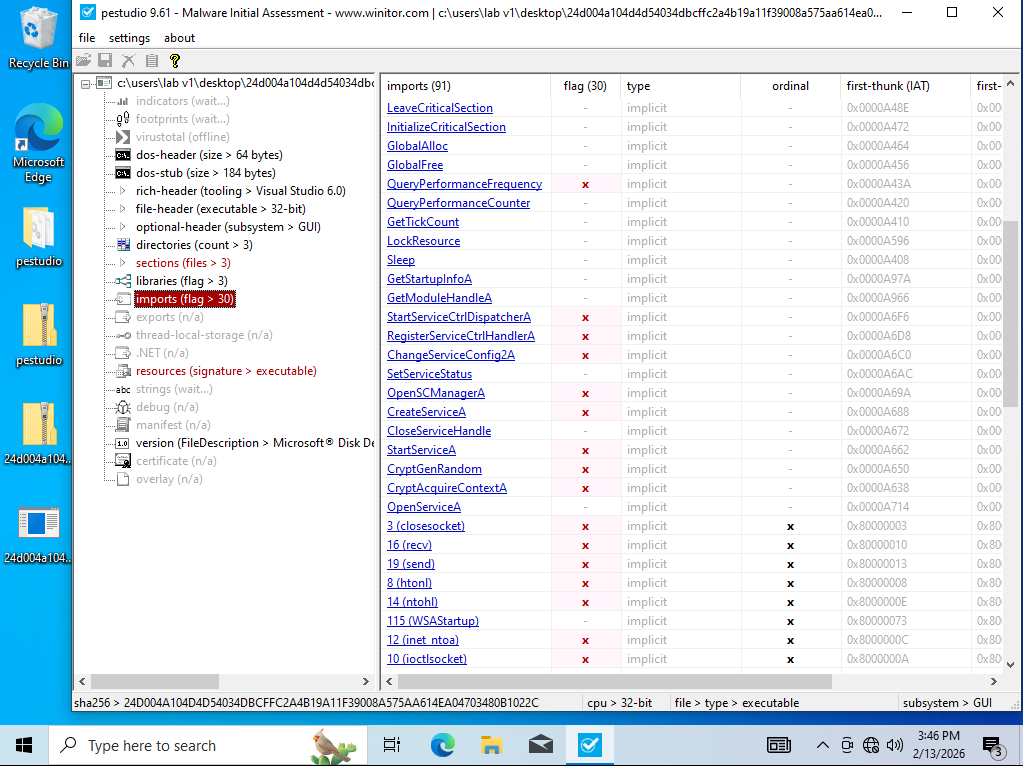Select the version (FileDescription) tree item
Image resolution: width=1023 pixels, height=766 pixels.
click(x=255, y=443)
